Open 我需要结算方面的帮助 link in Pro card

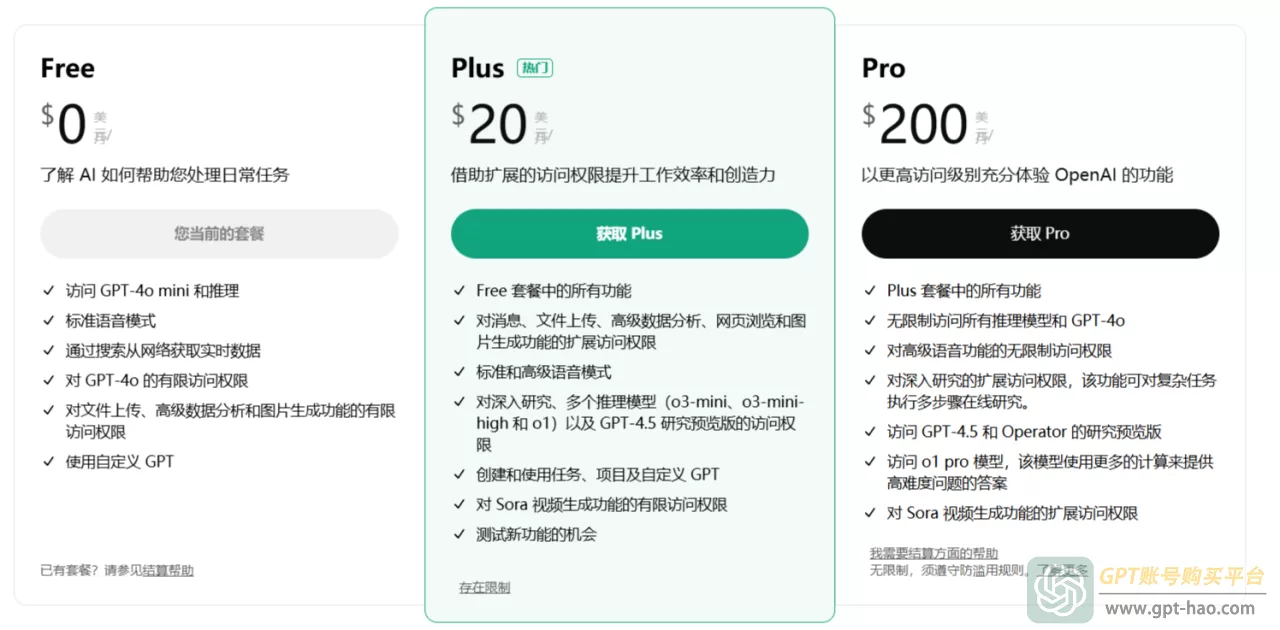pyautogui.click(x=933, y=553)
